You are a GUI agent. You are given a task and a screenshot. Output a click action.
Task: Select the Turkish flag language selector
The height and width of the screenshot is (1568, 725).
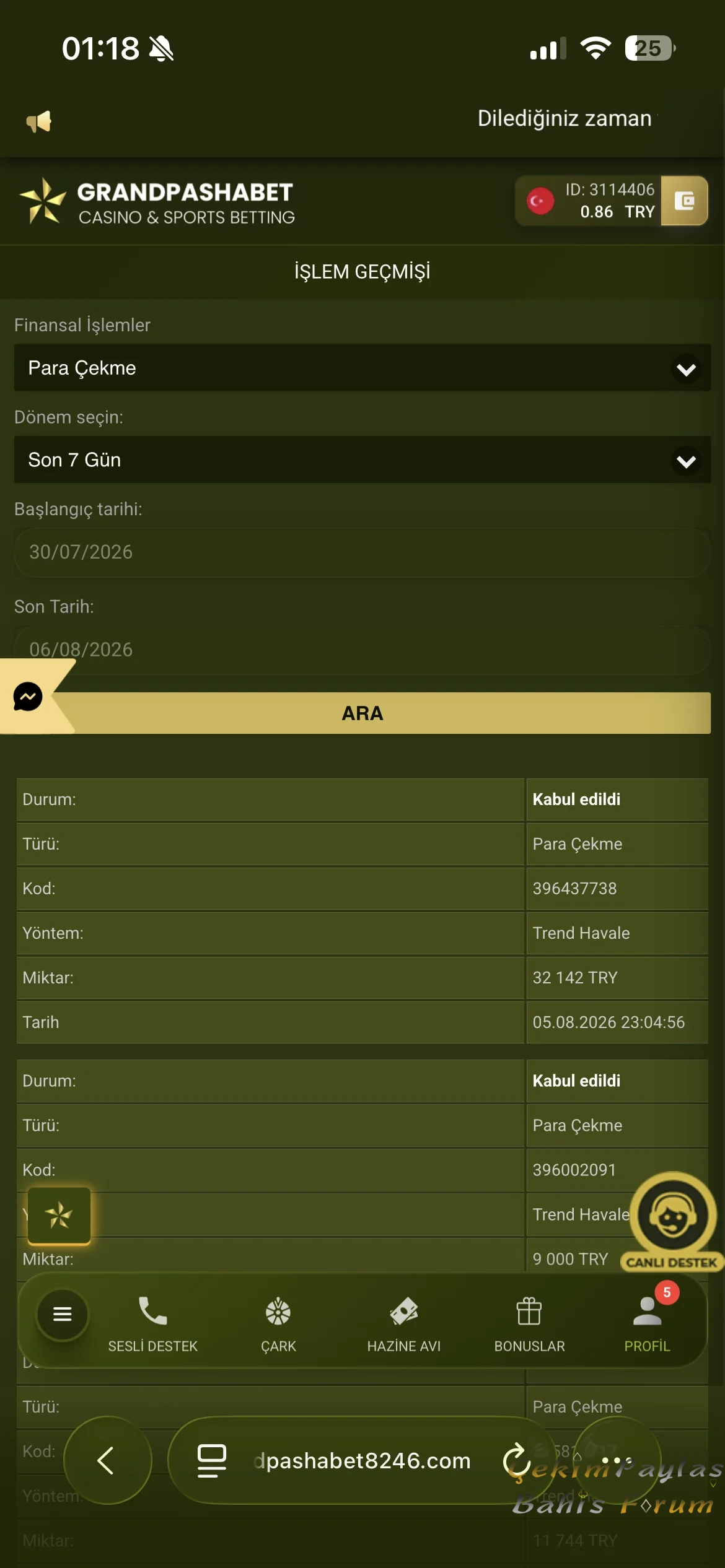coord(540,201)
